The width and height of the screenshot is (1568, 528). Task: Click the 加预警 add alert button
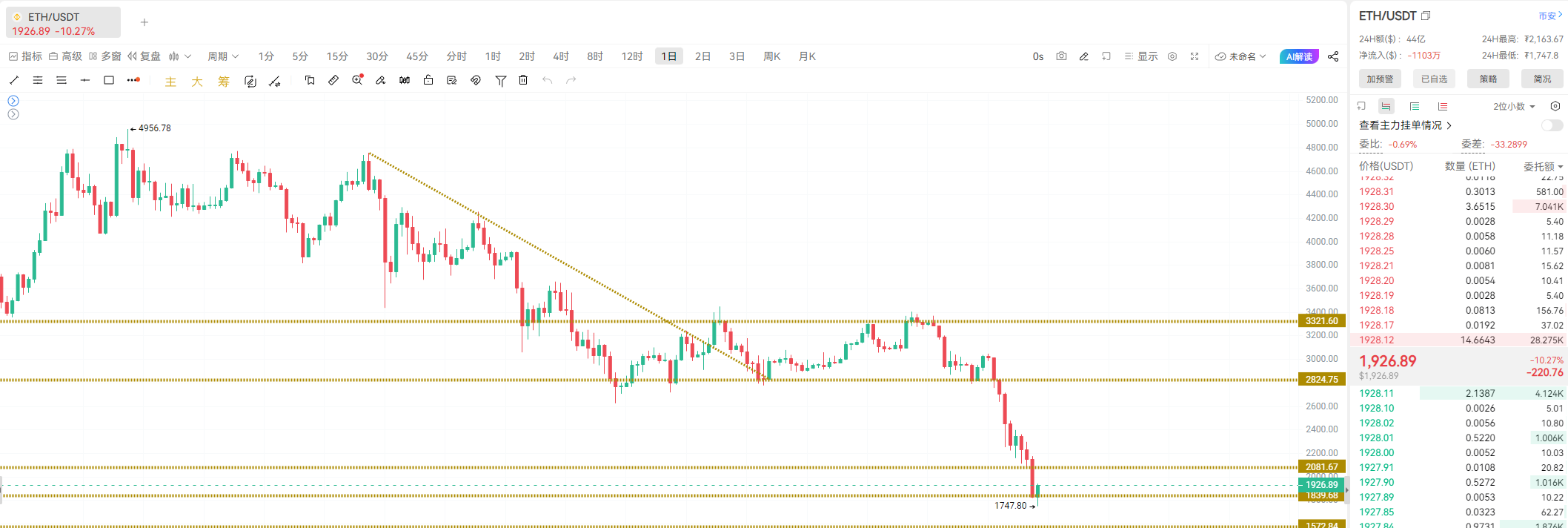pos(1380,79)
